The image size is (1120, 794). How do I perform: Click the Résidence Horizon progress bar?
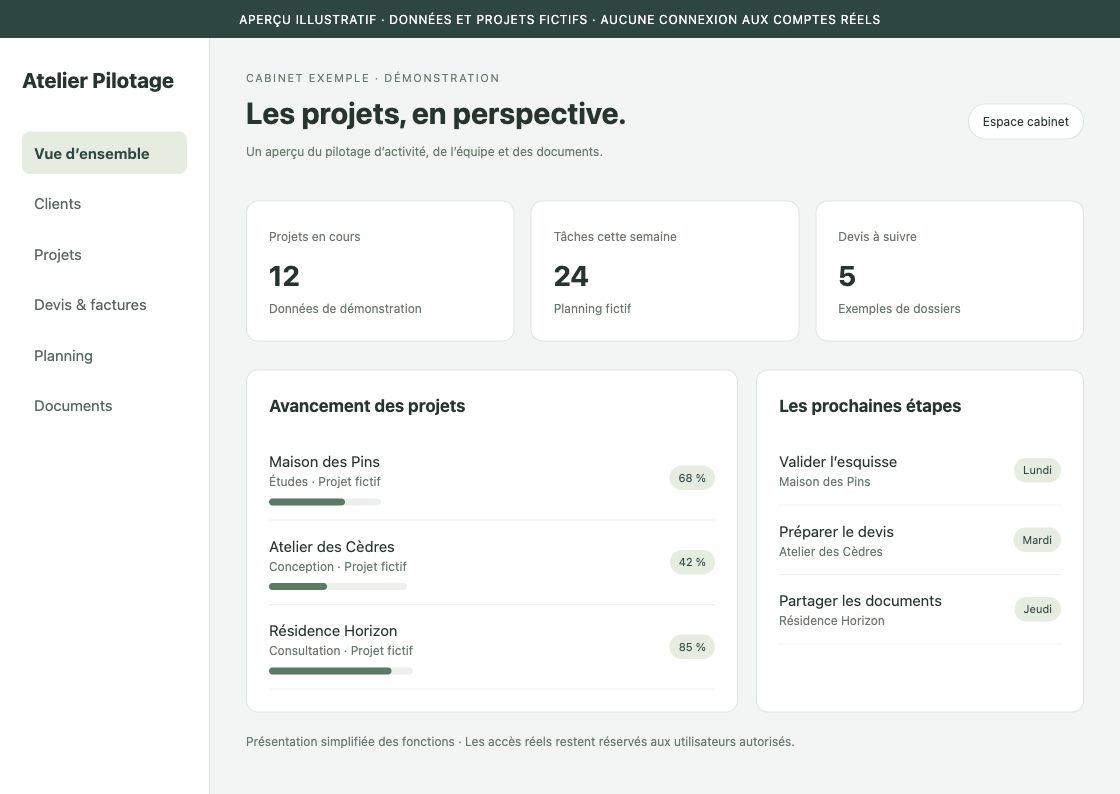click(x=341, y=671)
